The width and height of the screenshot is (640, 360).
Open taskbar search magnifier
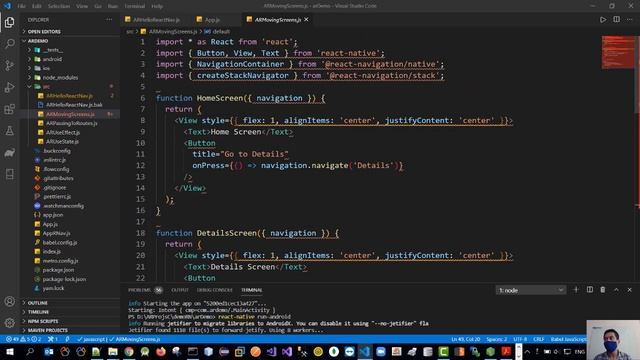[x=30, y=352]
